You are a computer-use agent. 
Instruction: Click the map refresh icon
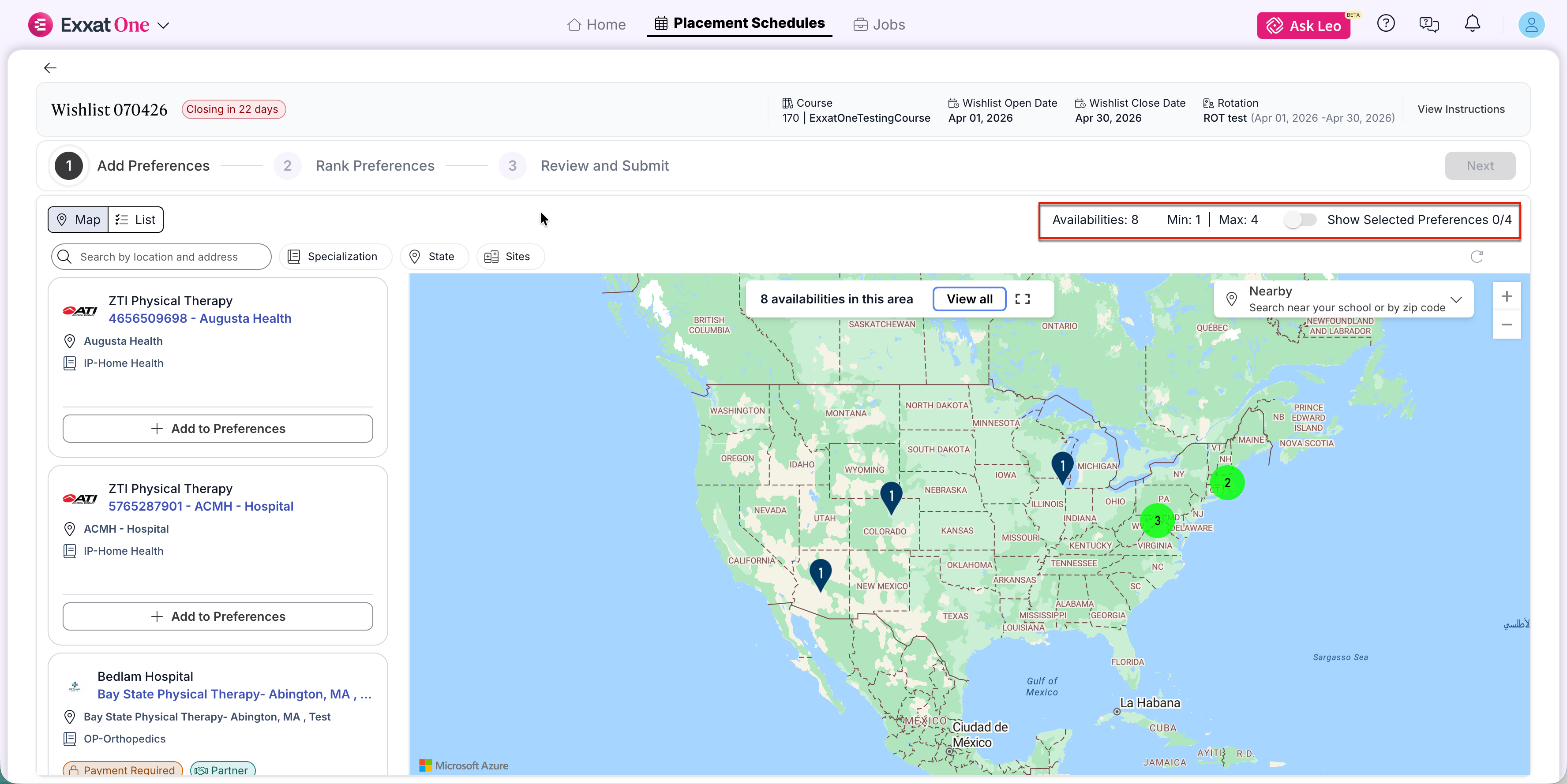[1477, 257]
